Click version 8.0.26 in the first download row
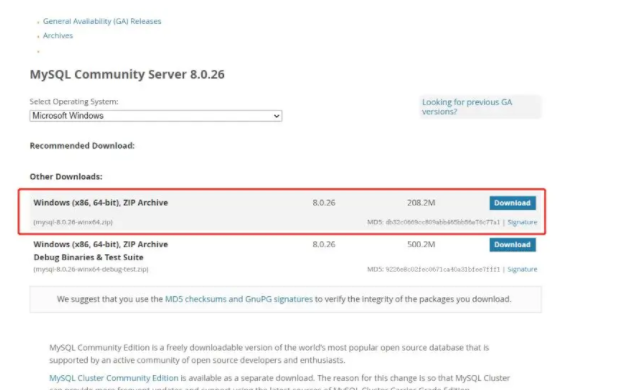The height and width of the screenshot is (390, 635). coord(324,203)
